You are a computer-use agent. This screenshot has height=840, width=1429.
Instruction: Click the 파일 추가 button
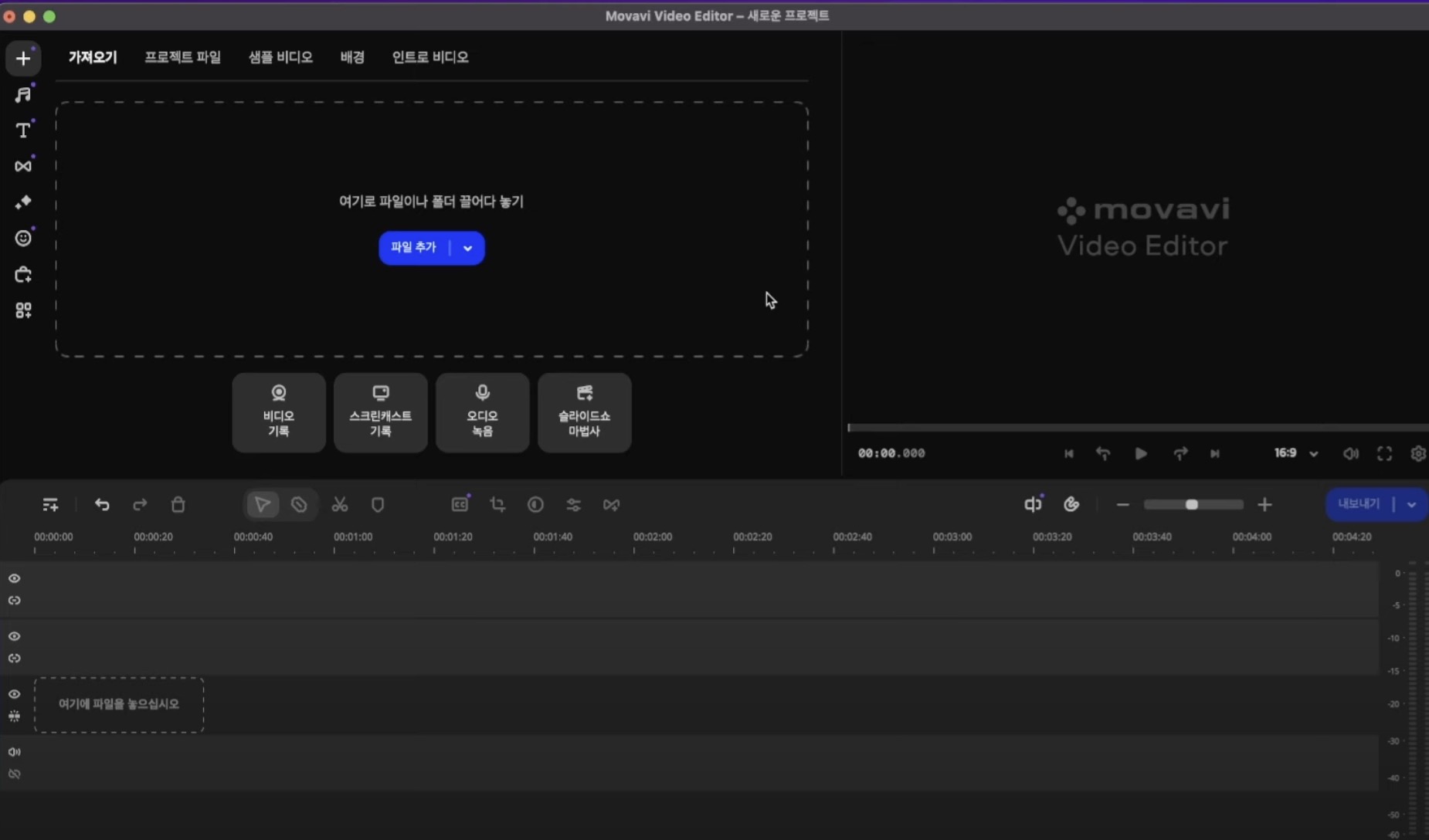[x=414, y=248]
